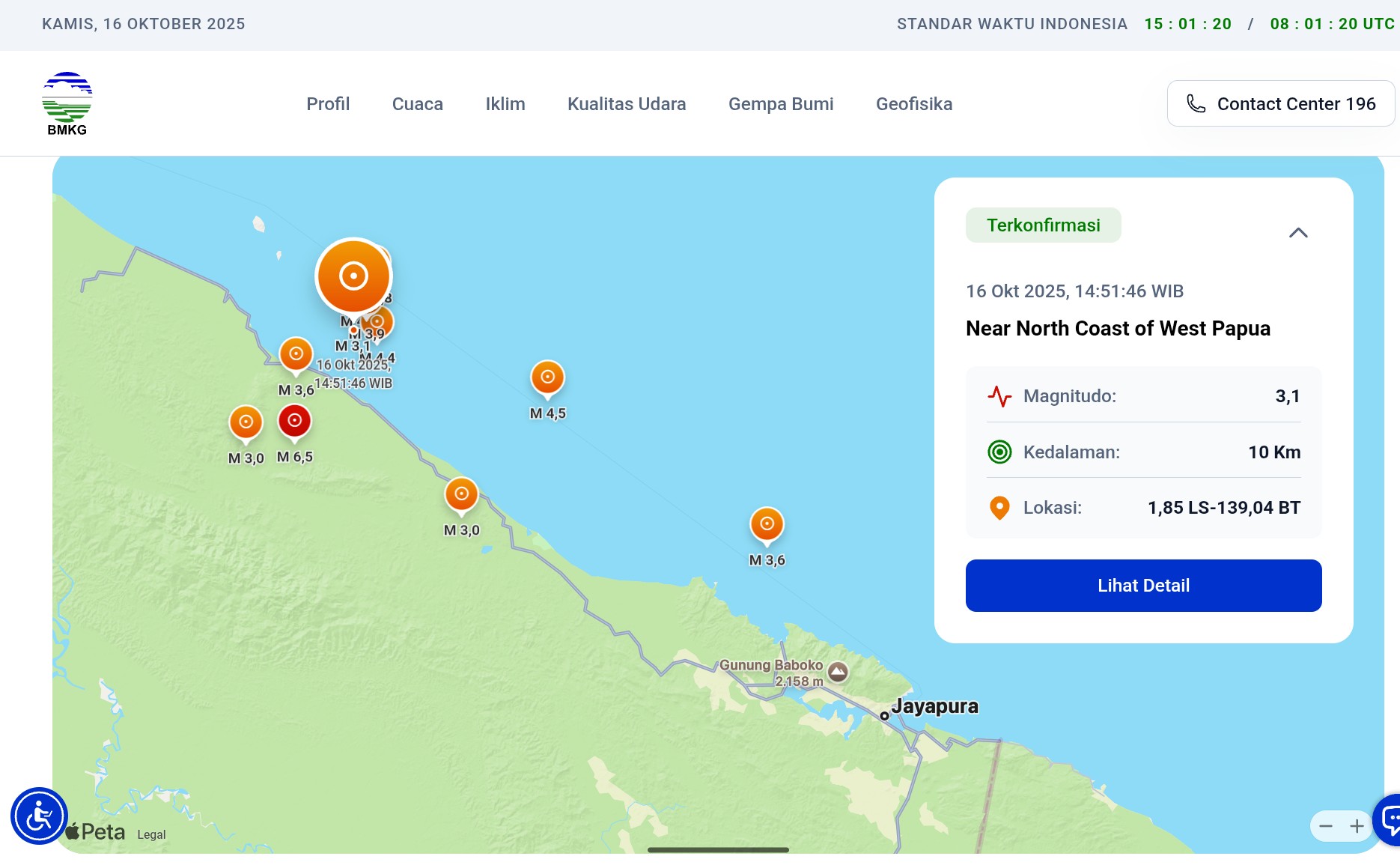
Task: Open the accessibility options button
Action: (39, 816)
